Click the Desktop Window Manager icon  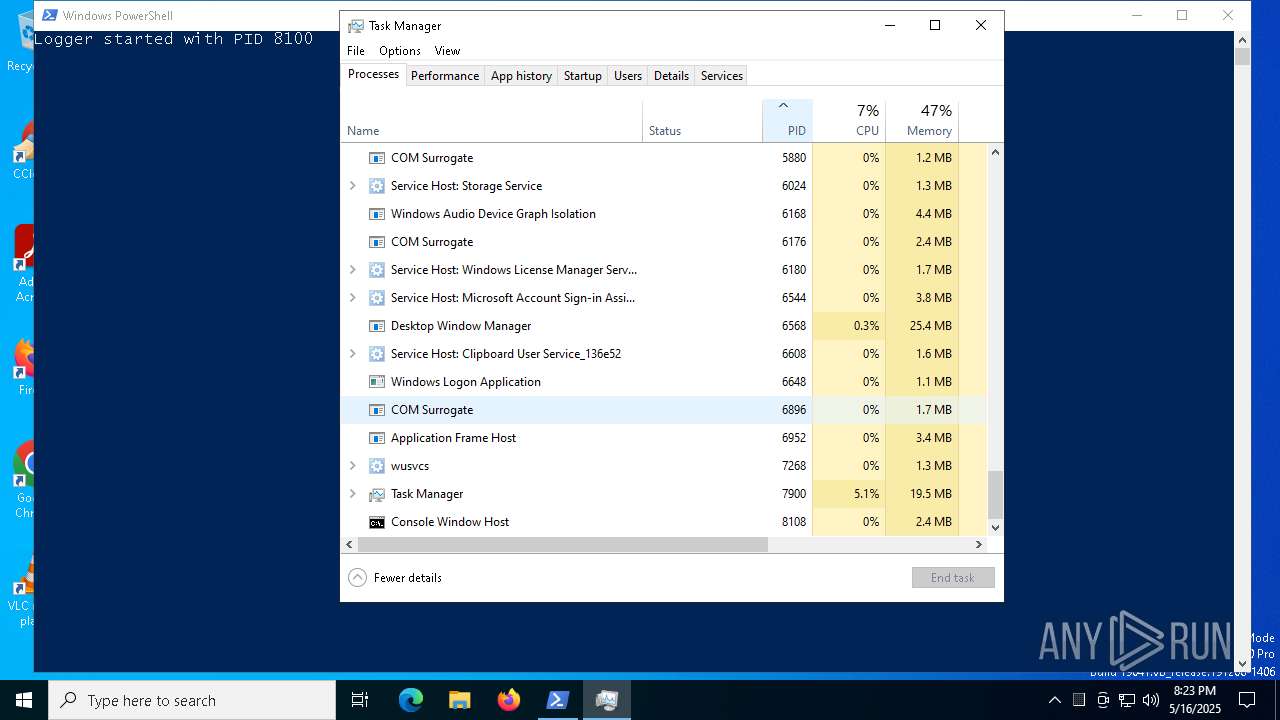point(377,326)
